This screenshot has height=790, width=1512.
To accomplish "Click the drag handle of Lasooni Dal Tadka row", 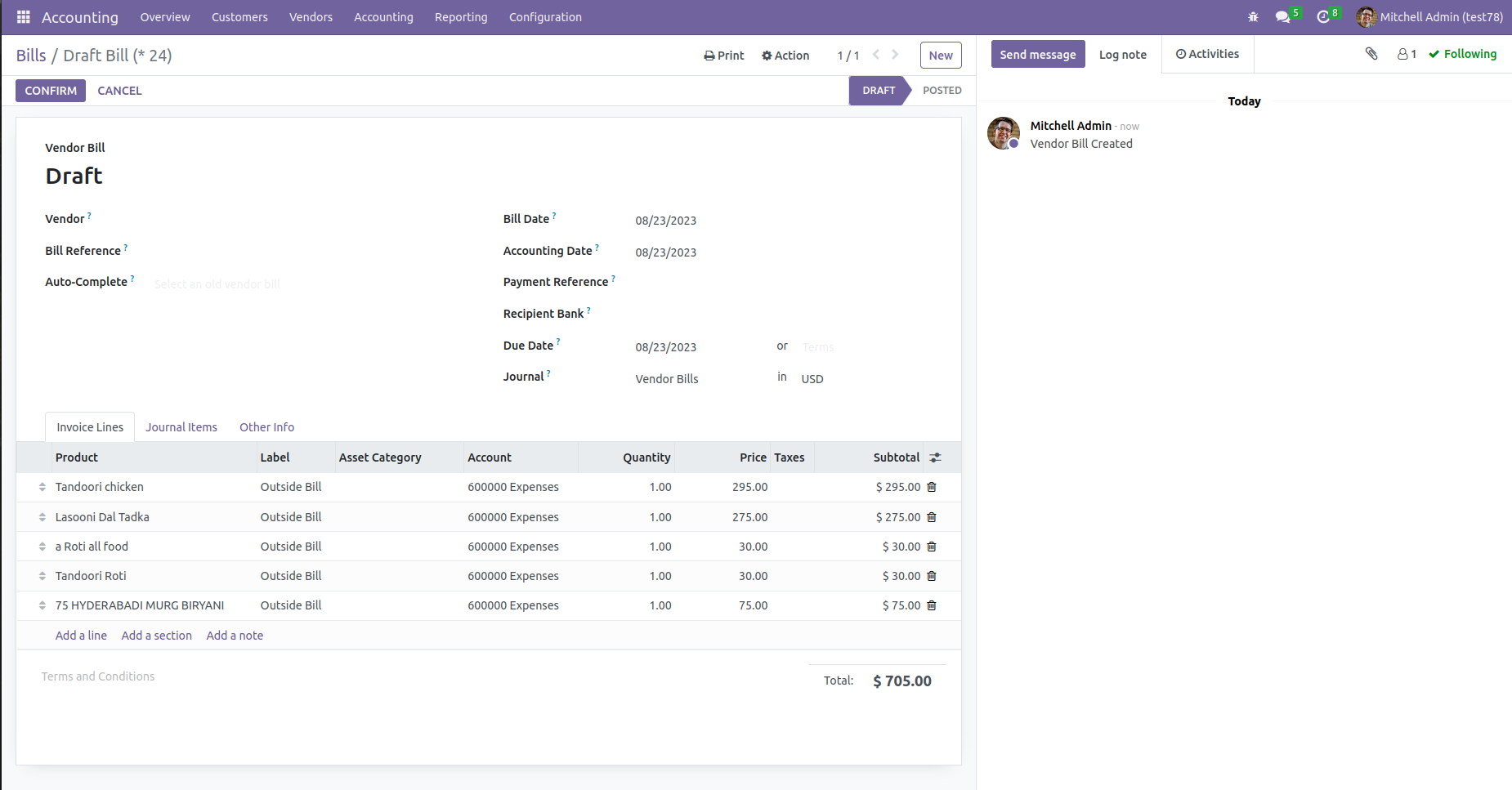I will coord(42,517).
